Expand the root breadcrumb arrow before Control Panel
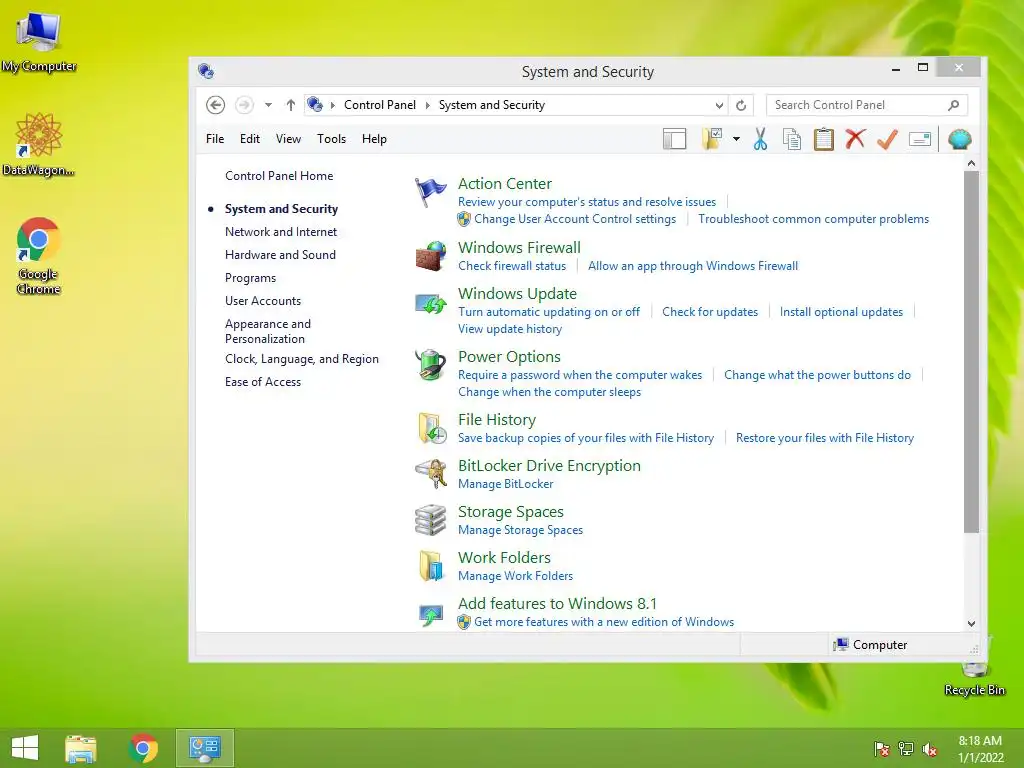Image resolution: width=1024 pixels, height=768 pixels. coord(332,105)
